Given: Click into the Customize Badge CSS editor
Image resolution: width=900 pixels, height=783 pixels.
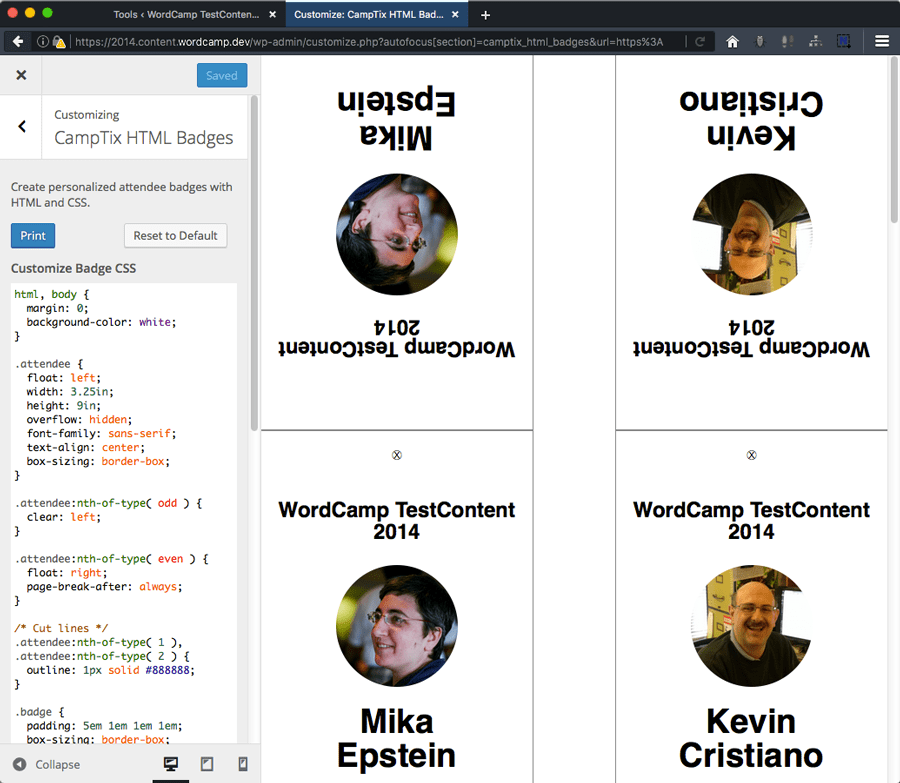Looking at the screenshot, I should point(124,513).
